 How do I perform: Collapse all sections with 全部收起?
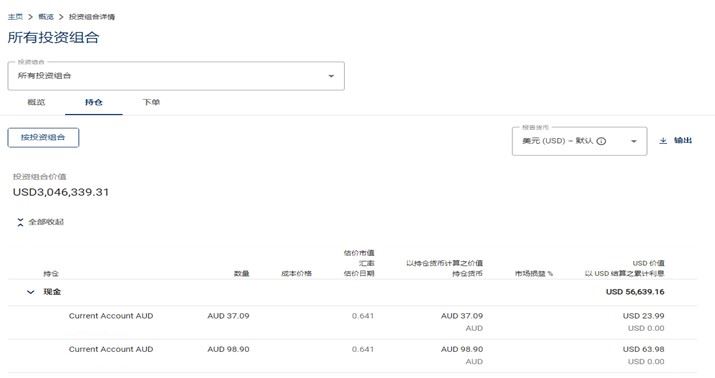click(x=46, y=222)
